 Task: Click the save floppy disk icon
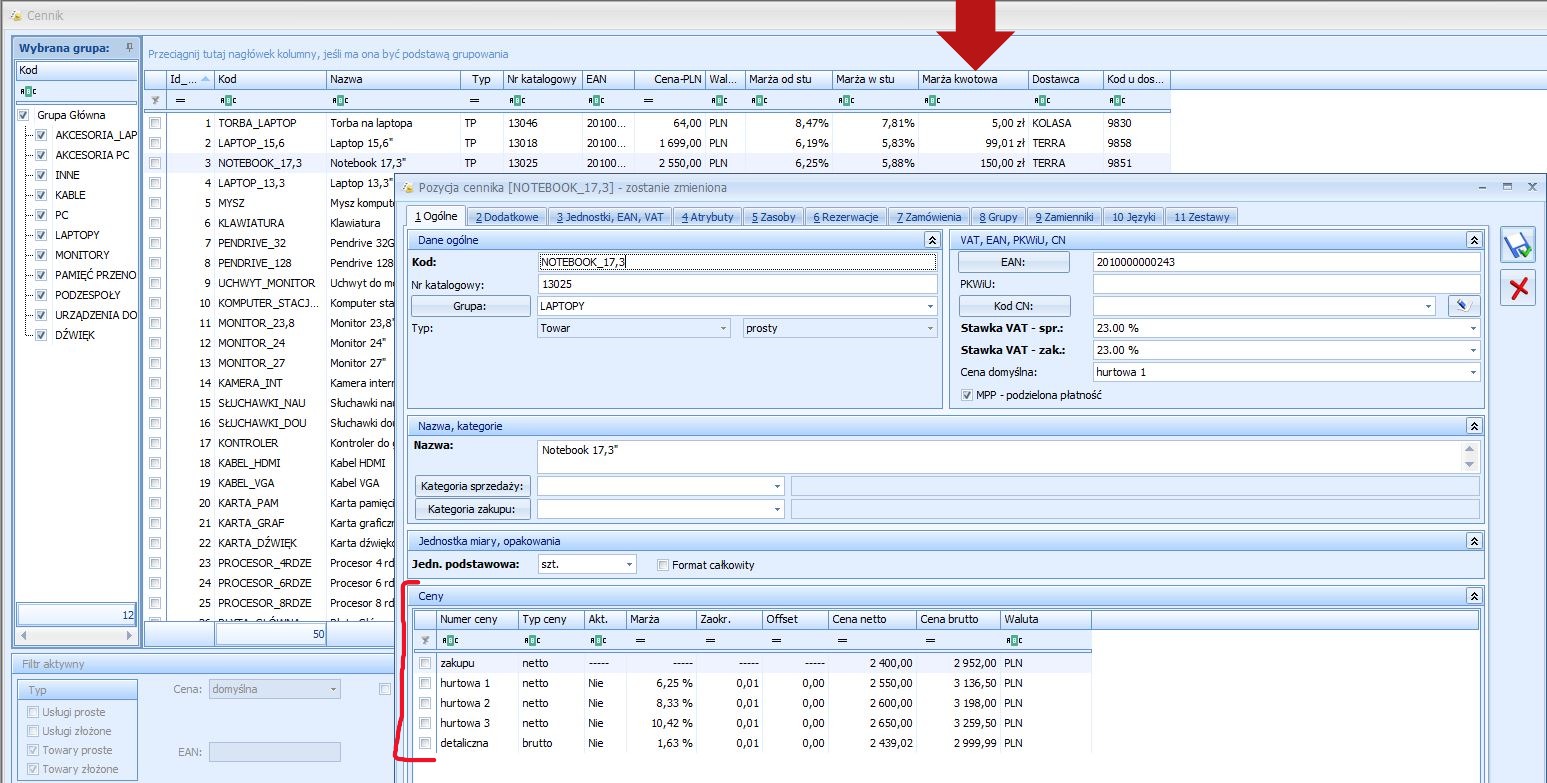click(1518, 246)
